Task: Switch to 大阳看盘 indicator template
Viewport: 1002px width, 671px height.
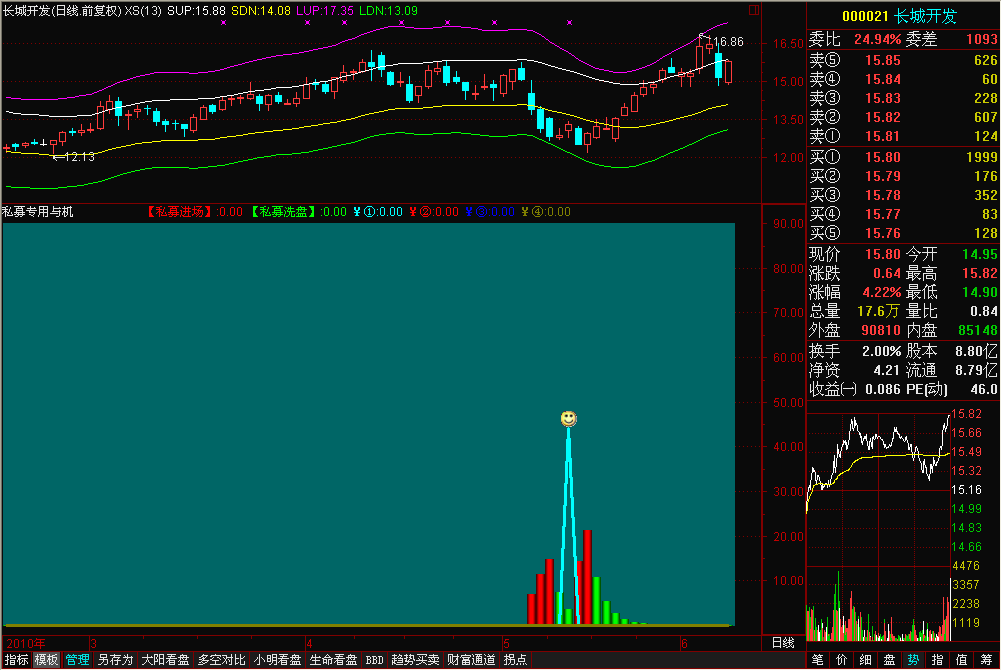Action: (165, 659)
